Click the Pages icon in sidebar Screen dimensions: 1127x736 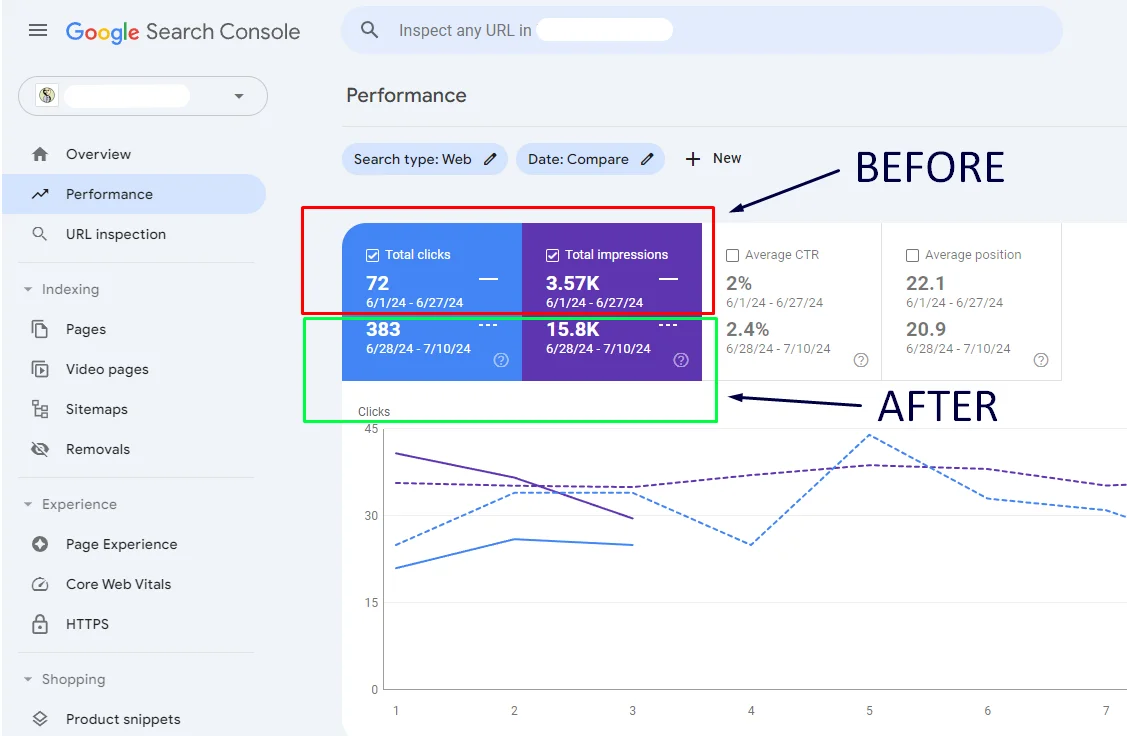40,329
